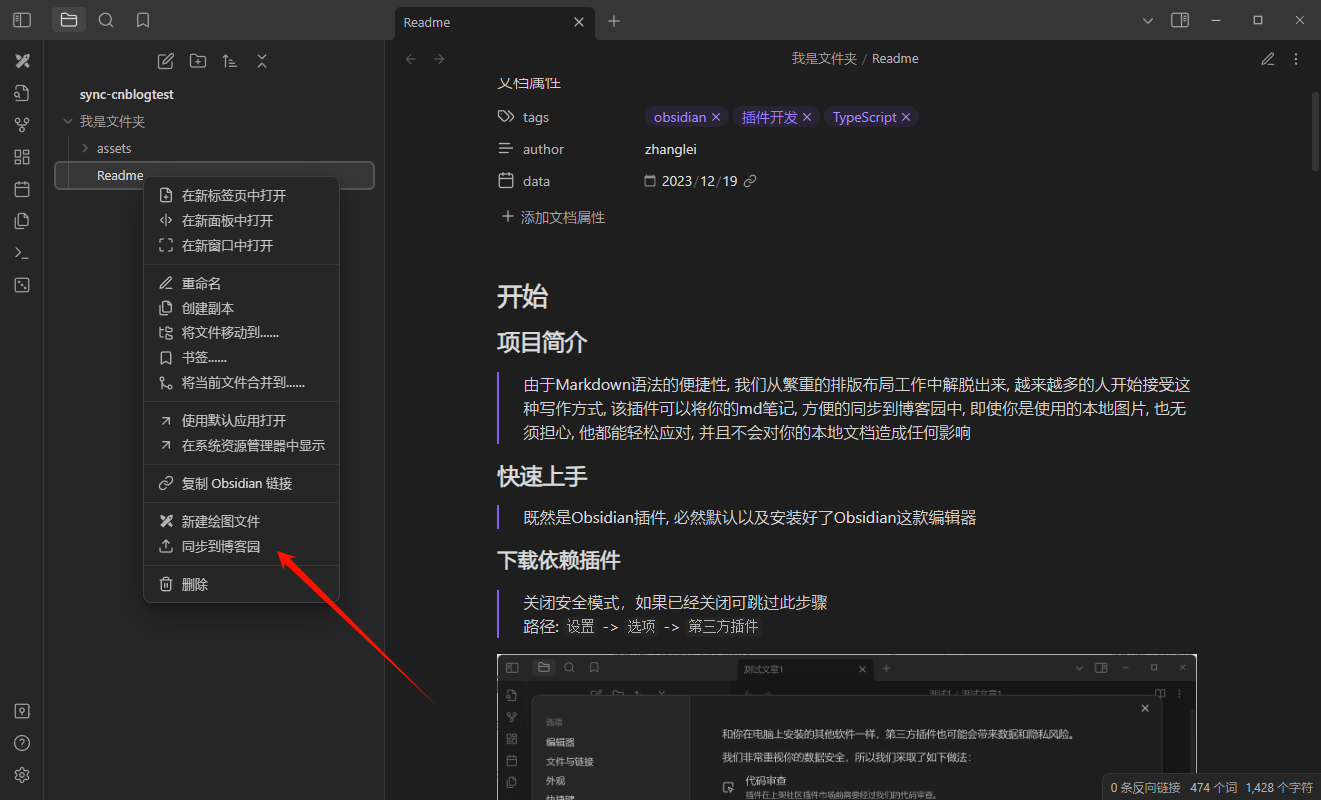Collapse the 我是文件夹 folder

68,121
